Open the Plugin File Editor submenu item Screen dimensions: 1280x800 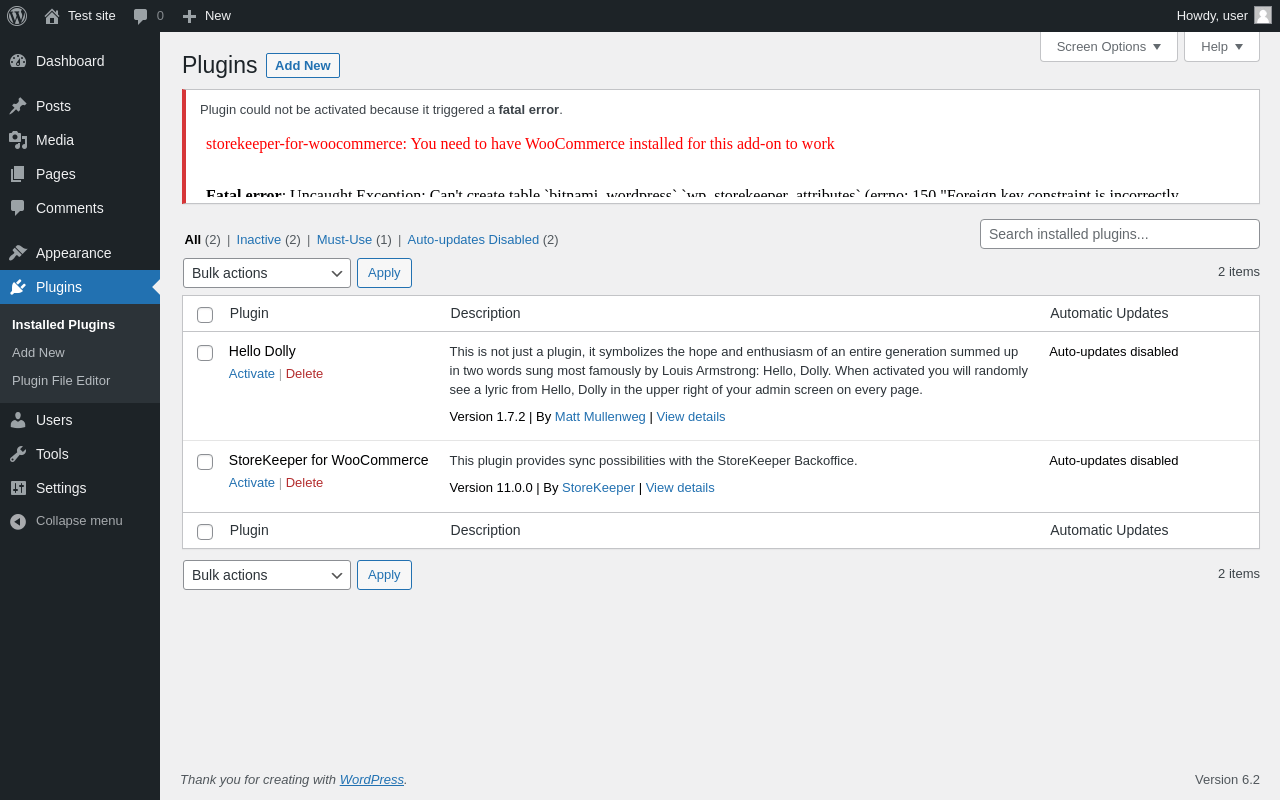(x=61, y=381)
